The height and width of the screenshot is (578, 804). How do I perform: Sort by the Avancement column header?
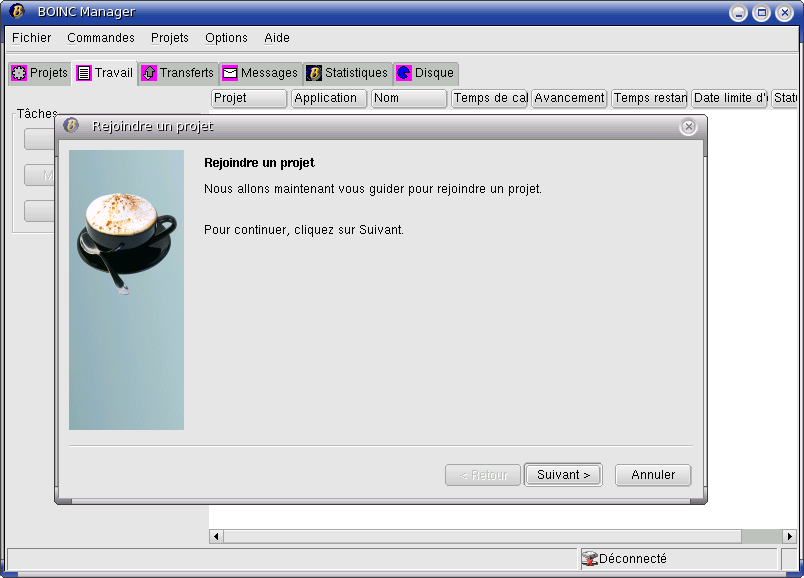click(569, 98)
